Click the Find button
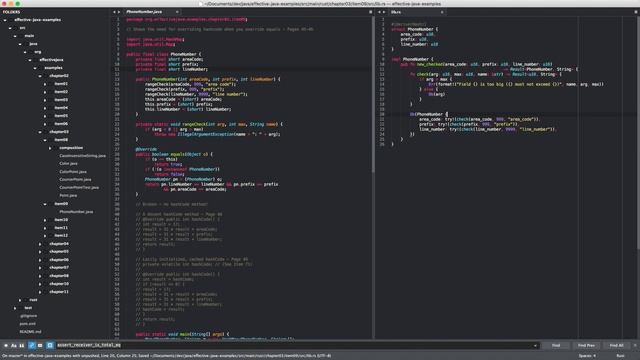 tap(556, 345)
